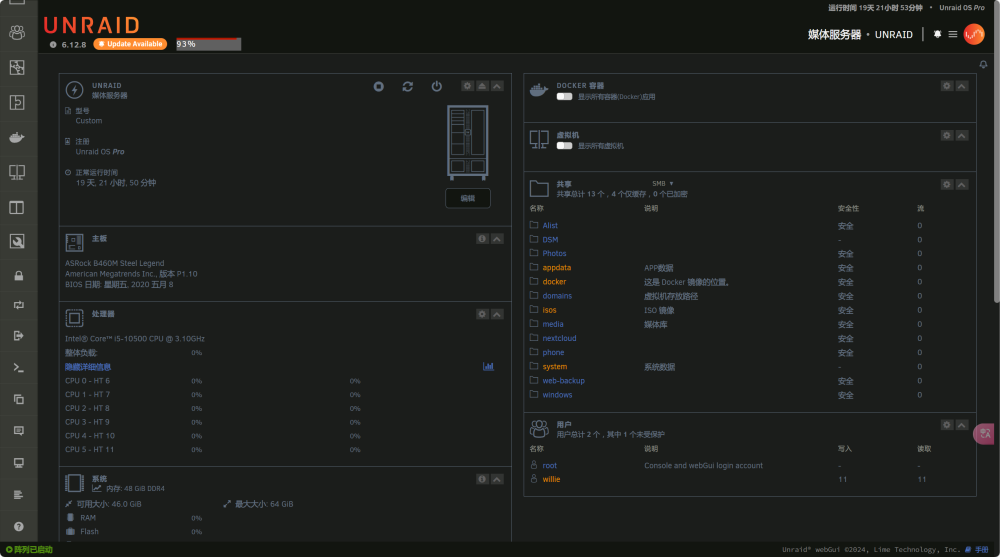Click the 手册 manual link in the footer
Image resolution: width=1000 pixels, height=557 pixels.
[x=982, y=549]
